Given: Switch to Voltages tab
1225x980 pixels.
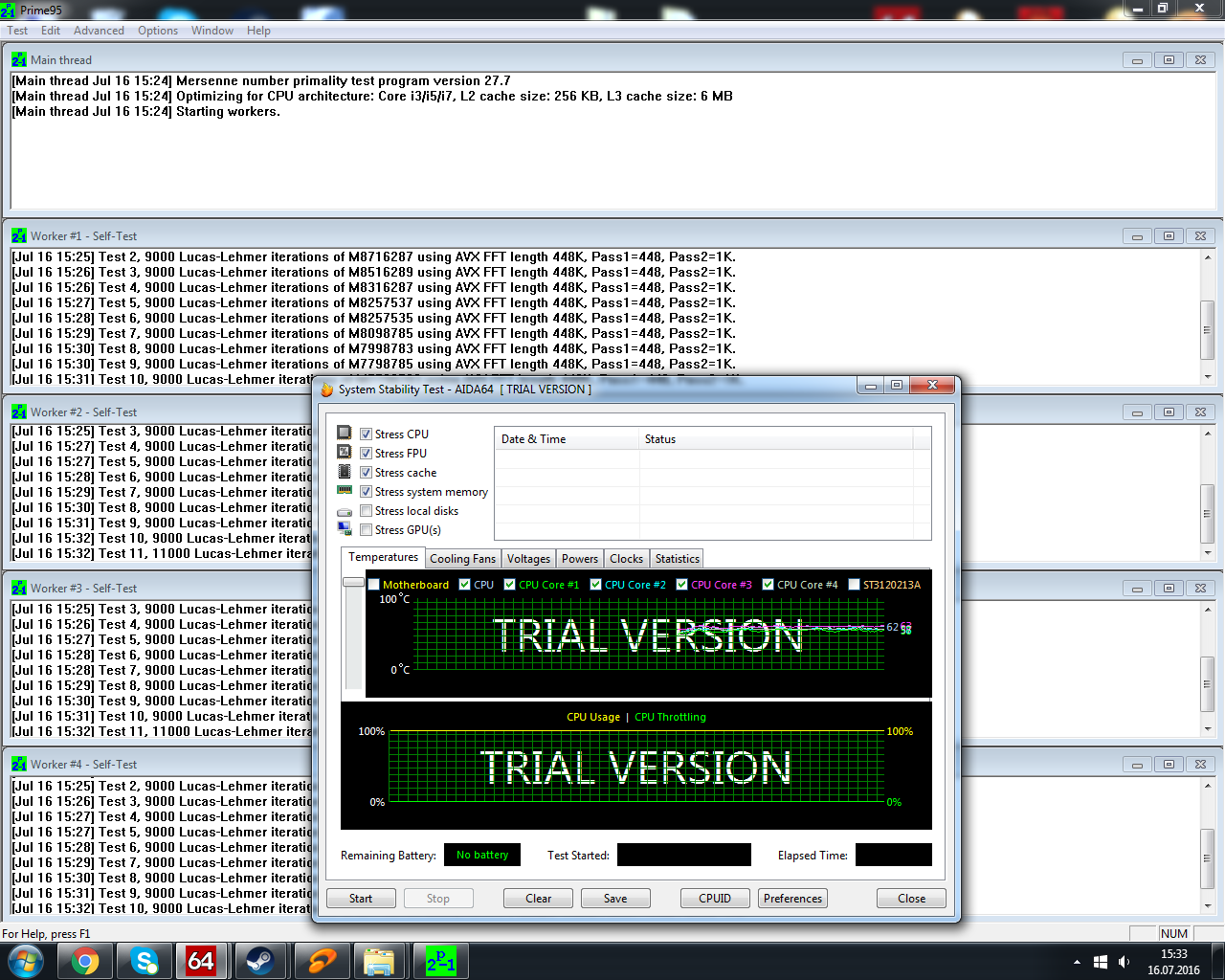Looking at the screenshot, I should coord(528,559).
